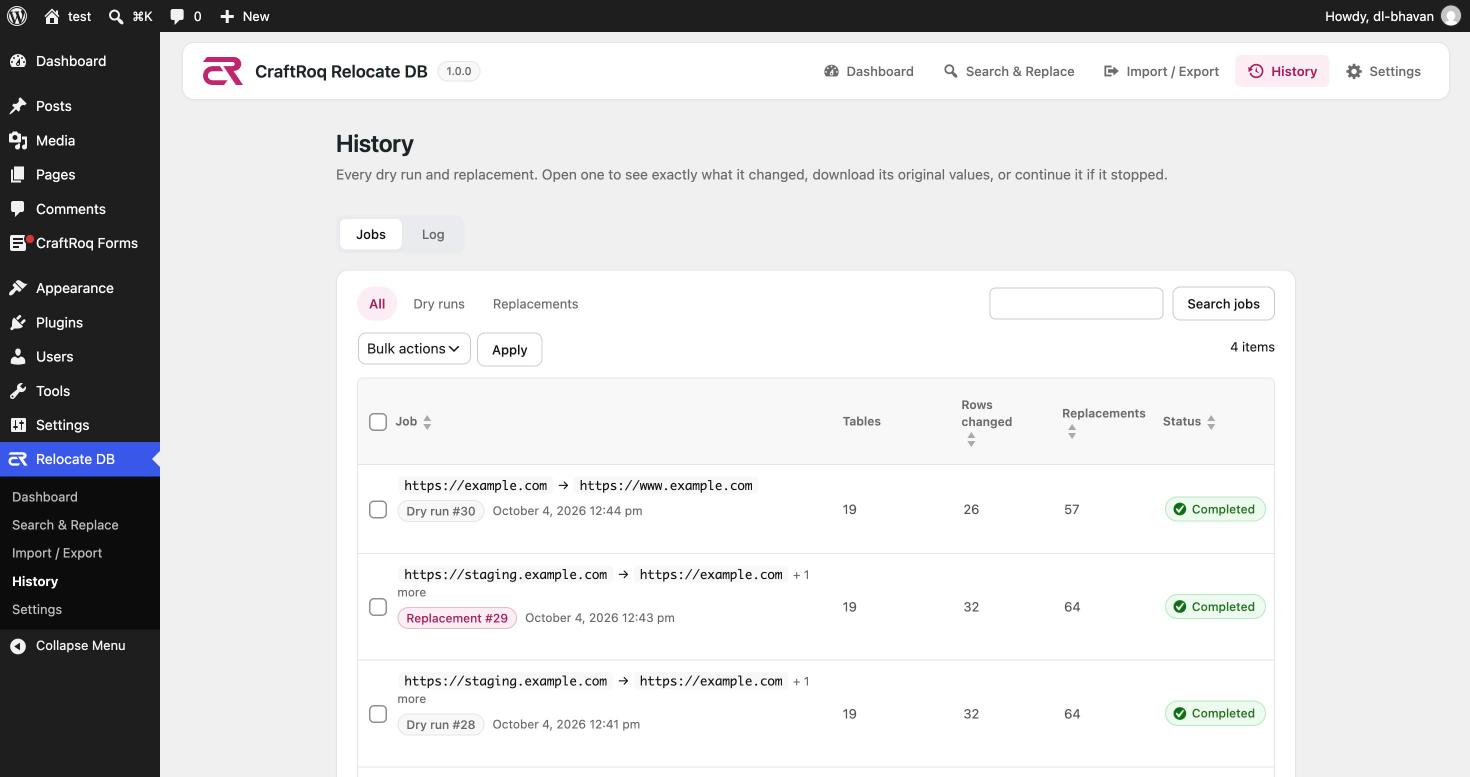Open Appearance in the WordPress sidebar

80,288
